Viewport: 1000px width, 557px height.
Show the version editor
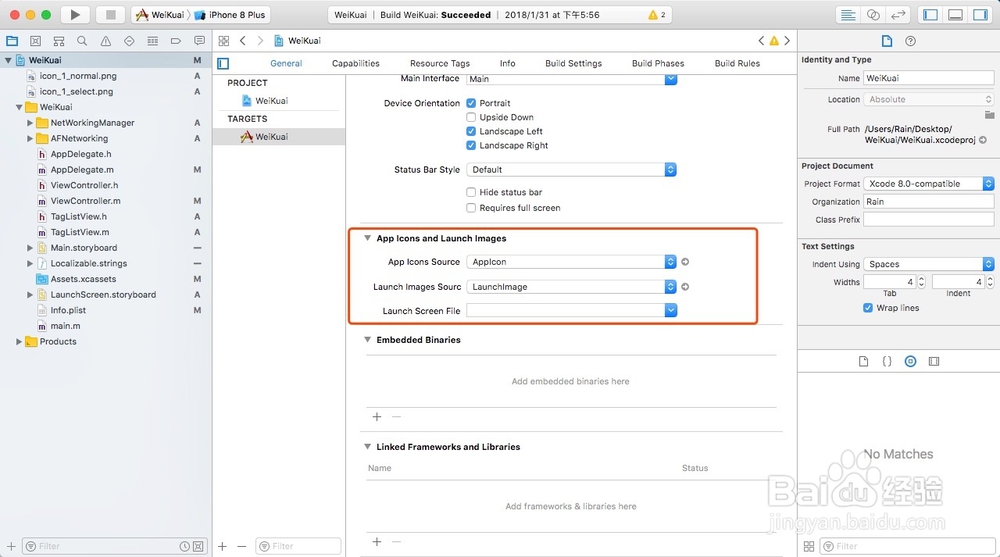click(x=898, y=15)
